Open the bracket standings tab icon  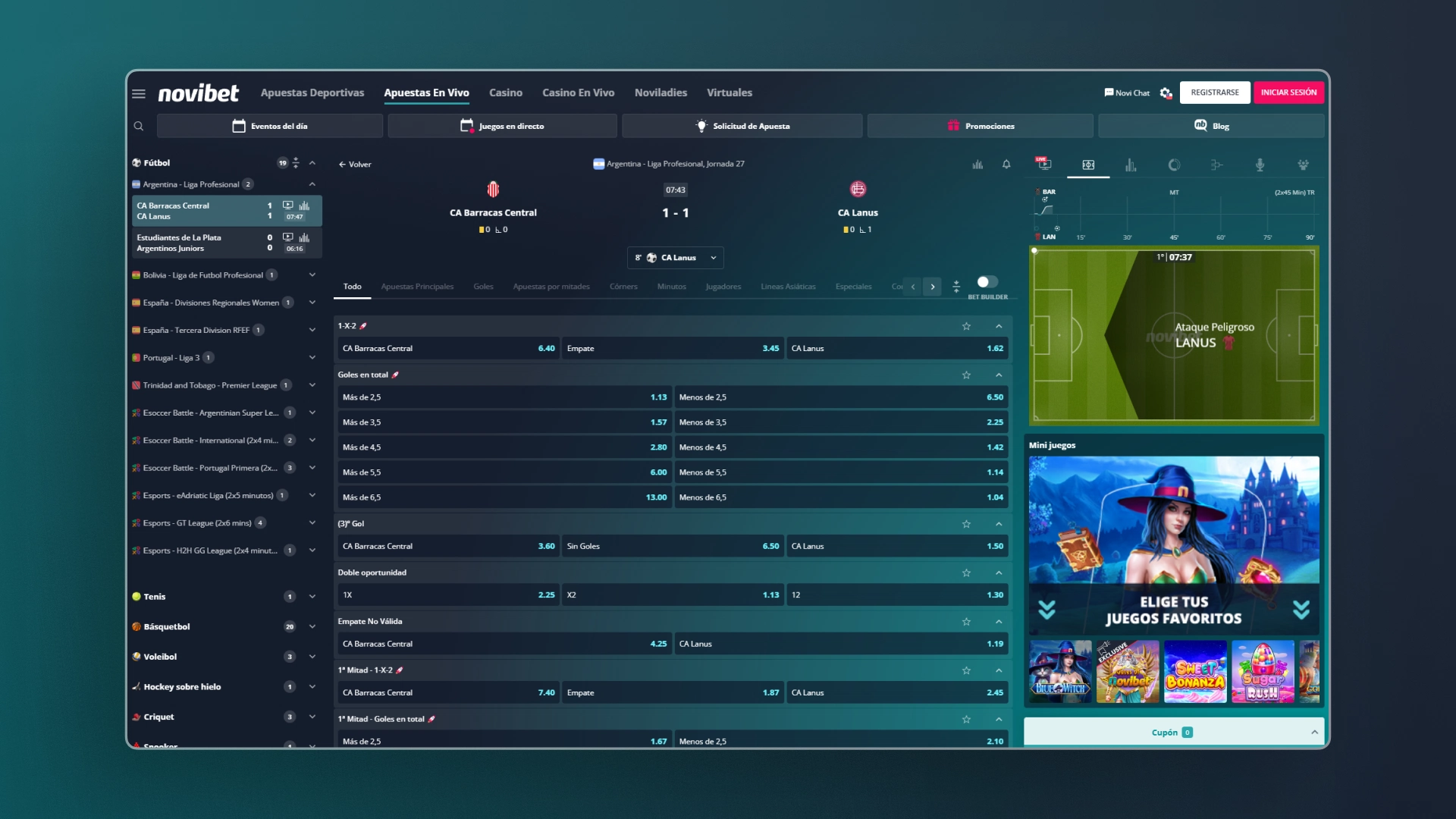click(1216, 165)
